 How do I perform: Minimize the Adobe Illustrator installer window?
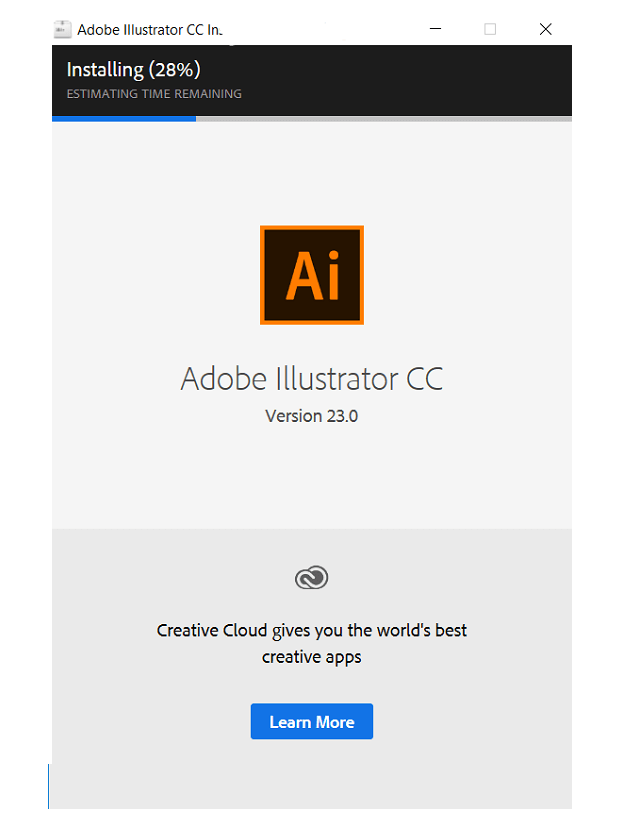435,29
